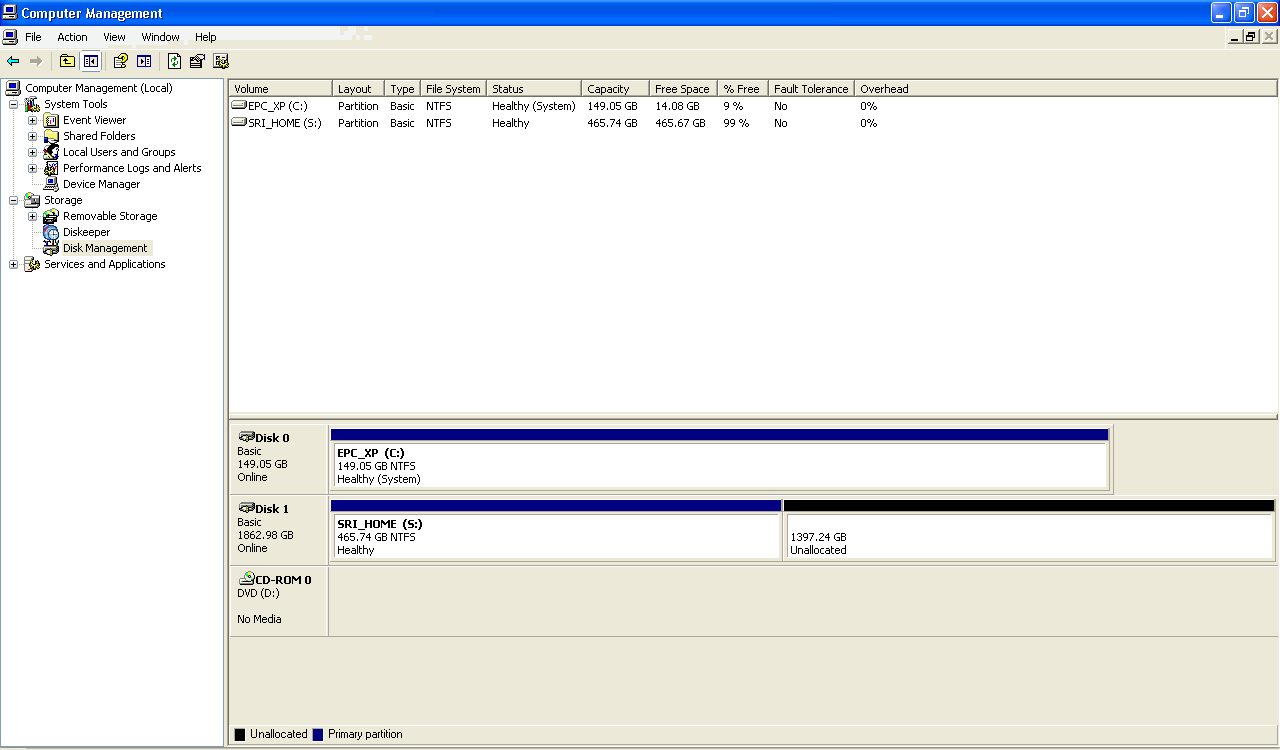Screen dimensions: 1280x750
Task: Open the View menu
Action: 114,37
